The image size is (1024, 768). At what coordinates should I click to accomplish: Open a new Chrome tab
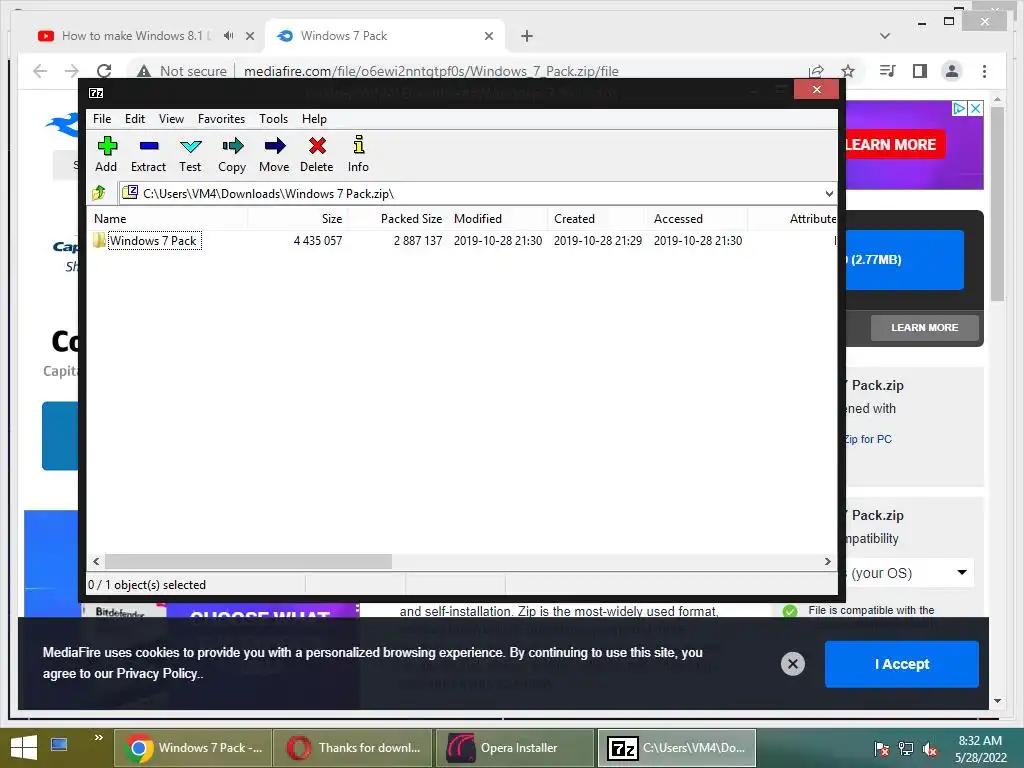[527, 36]
